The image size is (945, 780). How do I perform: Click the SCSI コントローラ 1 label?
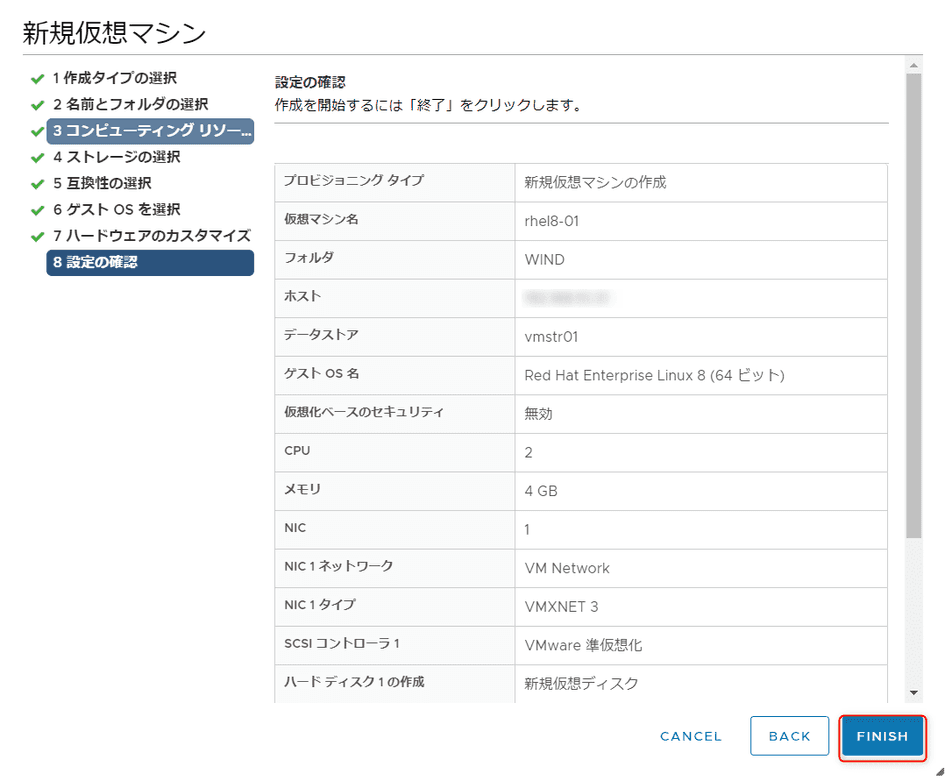coord(342,643)
